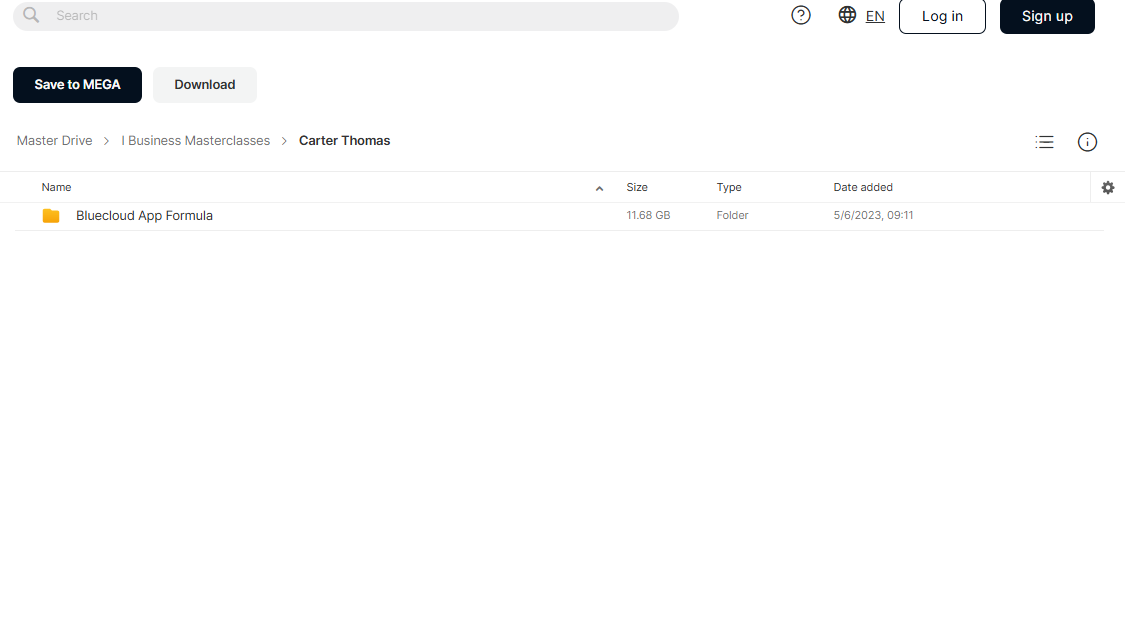Go to Master Drive breadcrumb

pyautogui.click(x=55, y=141)
